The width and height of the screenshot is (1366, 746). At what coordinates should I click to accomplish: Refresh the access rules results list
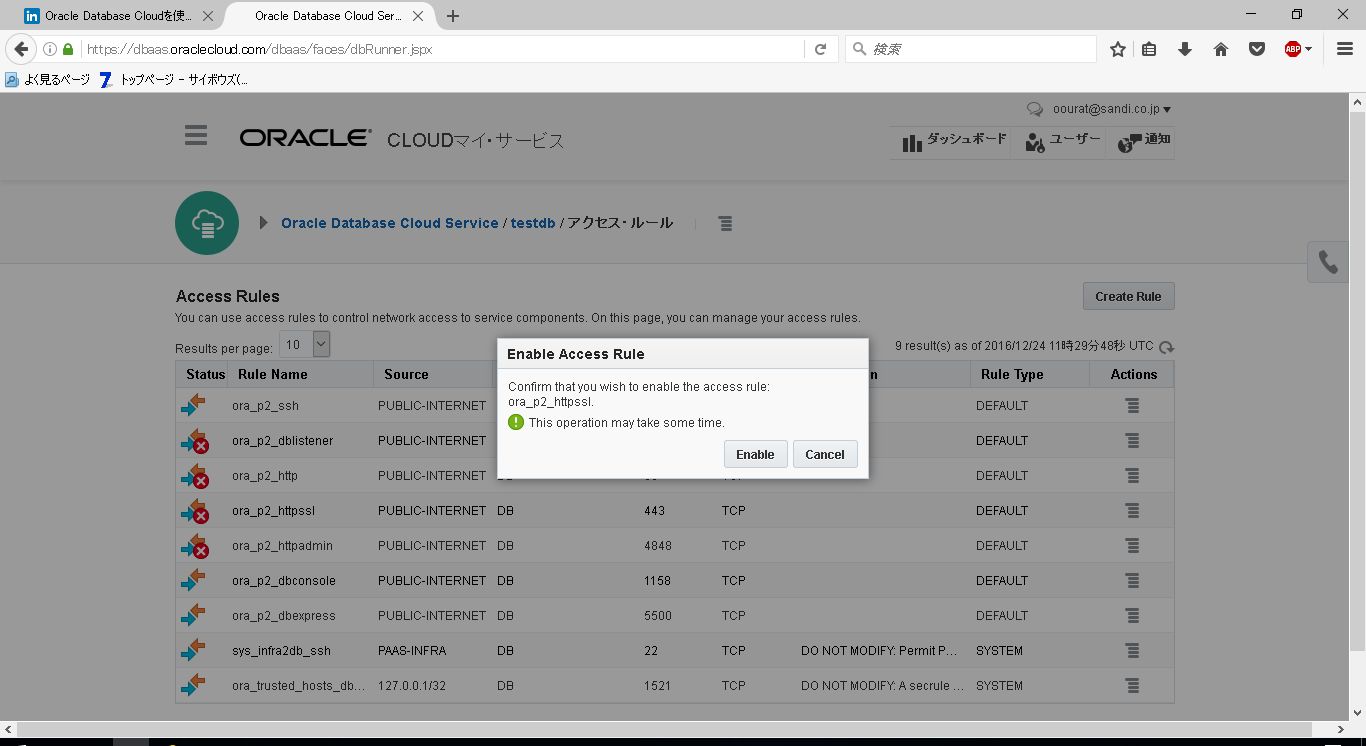(1166, 347)
